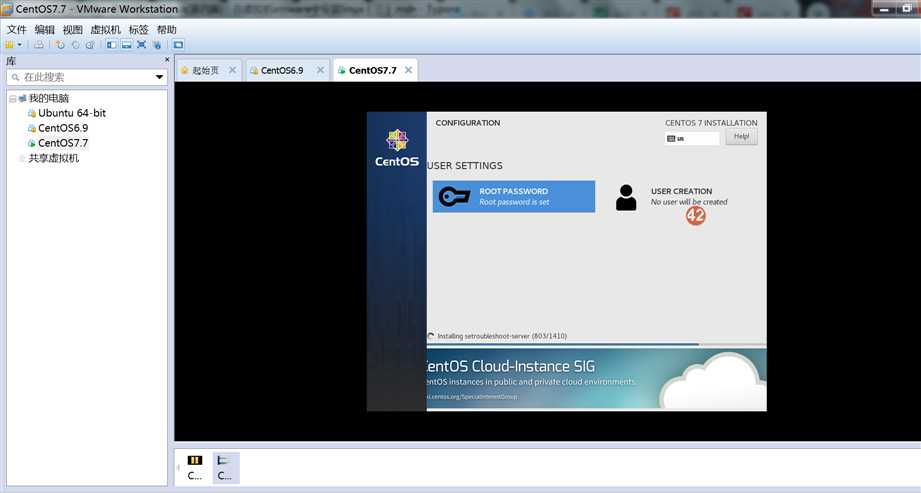Open the 帮助 menu
The width and height of the screenshot is (921, 493).
point(166,29)
